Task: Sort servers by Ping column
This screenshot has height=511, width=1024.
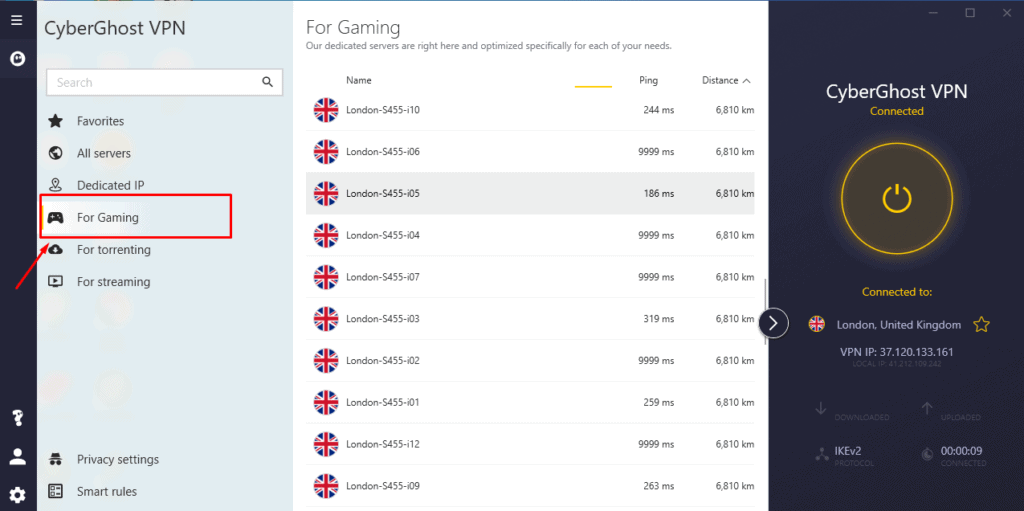Action: pos(648,80)
